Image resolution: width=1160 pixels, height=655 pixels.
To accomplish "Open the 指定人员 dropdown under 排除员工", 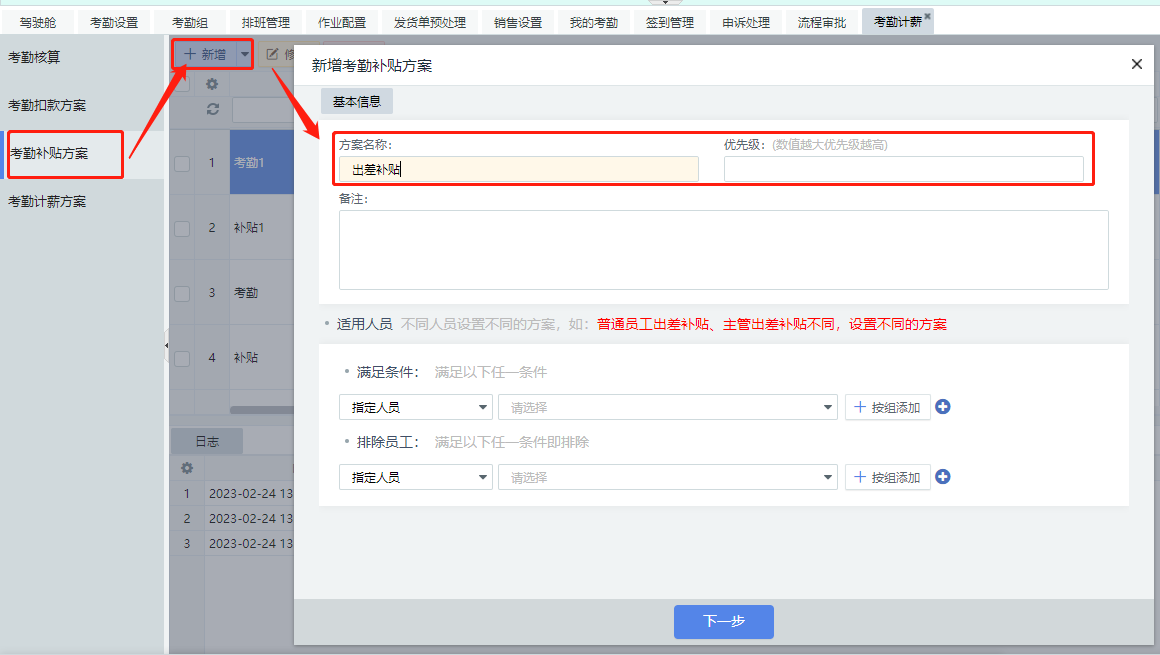I will (x=416, y=477).
